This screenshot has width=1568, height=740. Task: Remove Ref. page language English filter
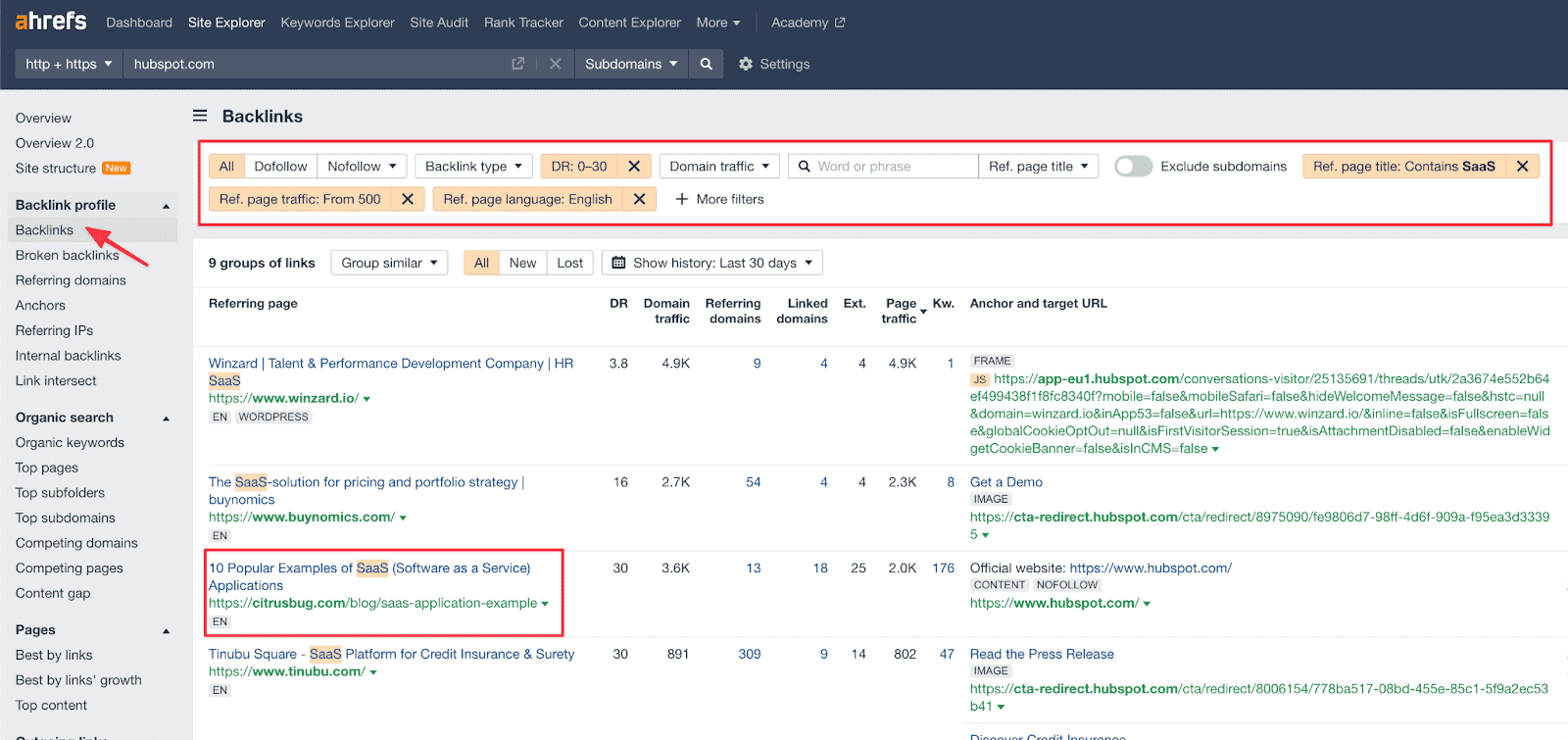[639, 199]
